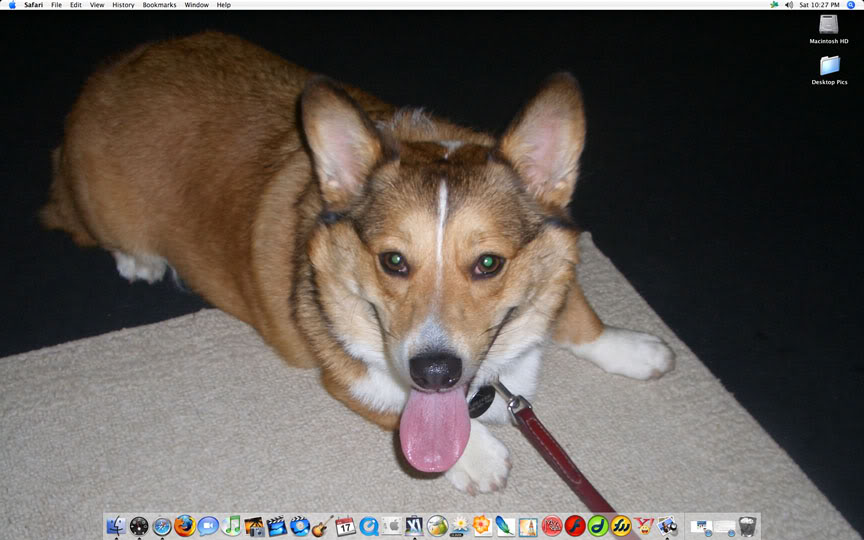Viewport: 864px width, 540px height.
Task: Open the View menu
Action: (x=97, y=4)
